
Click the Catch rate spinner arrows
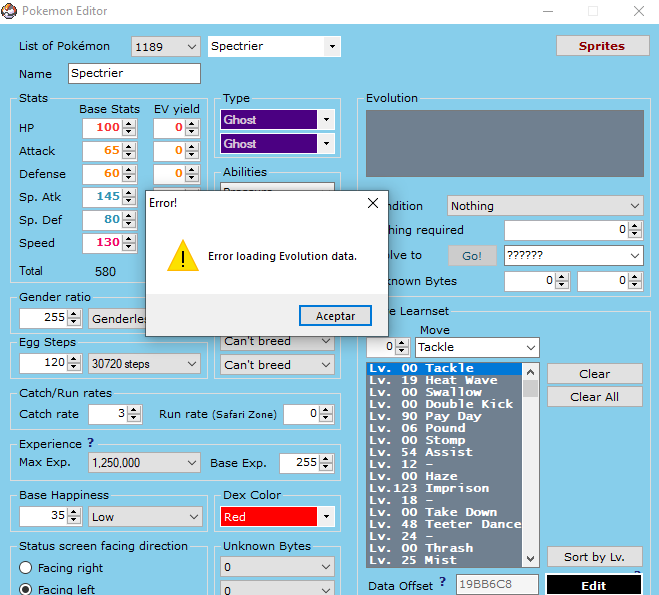click(x=134, y=414)
